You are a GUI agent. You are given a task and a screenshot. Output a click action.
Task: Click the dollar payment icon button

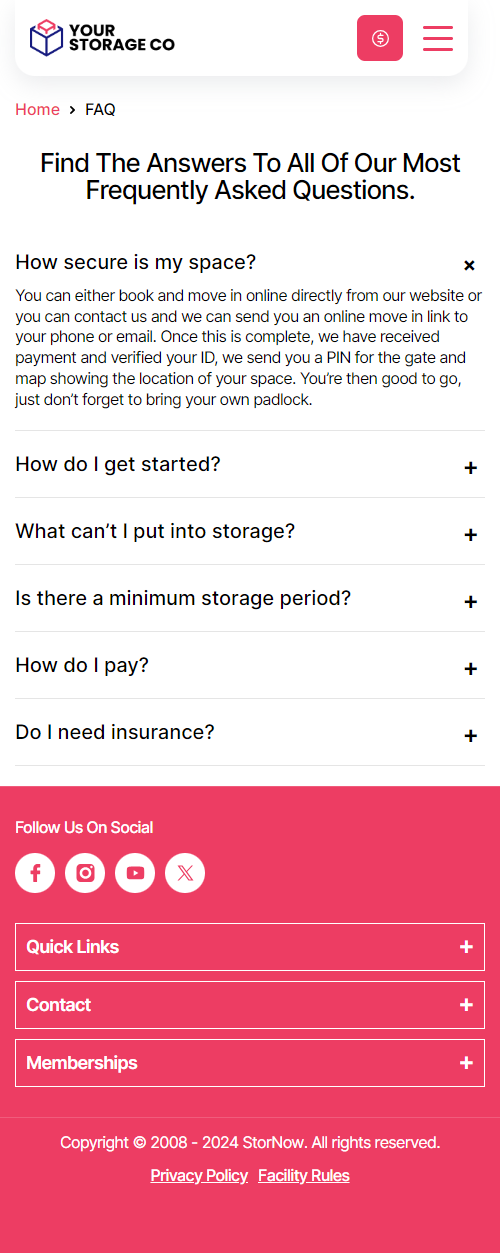click(380, 38)
